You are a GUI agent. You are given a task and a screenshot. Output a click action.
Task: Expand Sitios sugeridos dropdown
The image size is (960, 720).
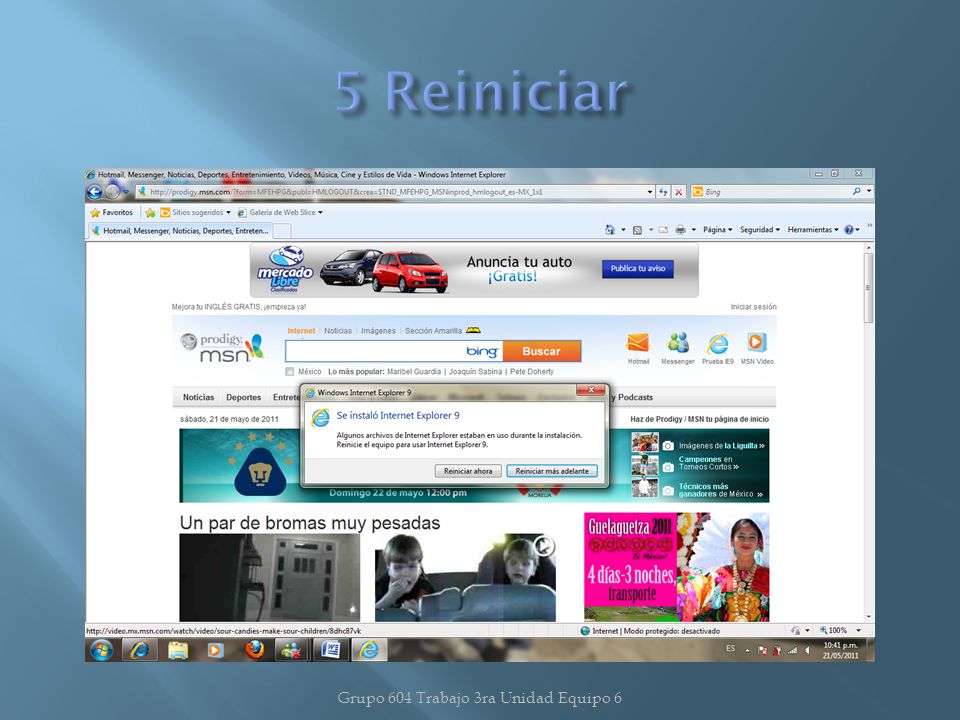tap(228, 212)
